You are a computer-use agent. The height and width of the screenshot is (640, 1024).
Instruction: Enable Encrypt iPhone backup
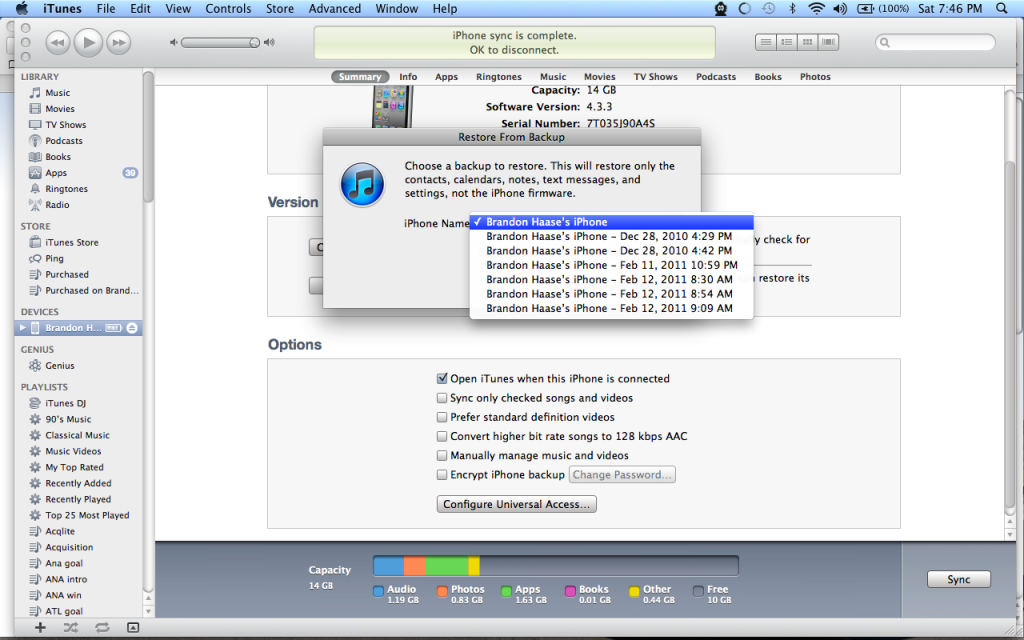pos(442,475)
